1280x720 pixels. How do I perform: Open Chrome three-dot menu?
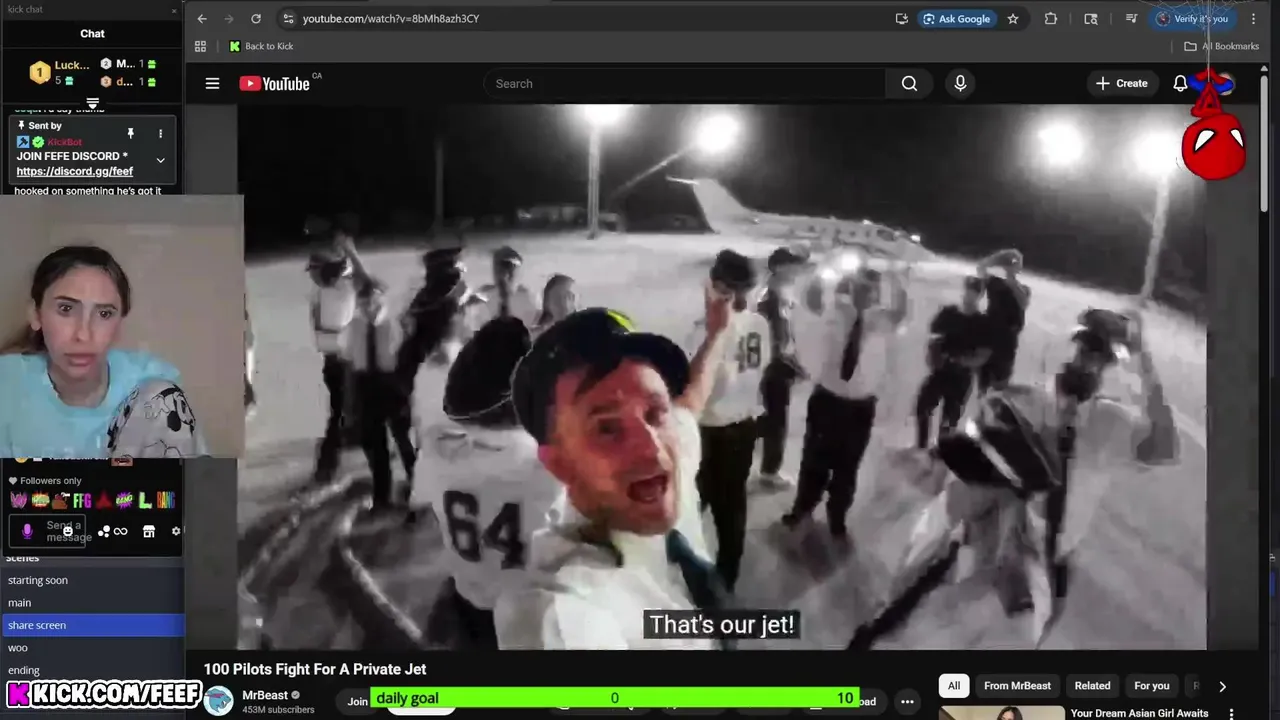[x=1253, y=18]
